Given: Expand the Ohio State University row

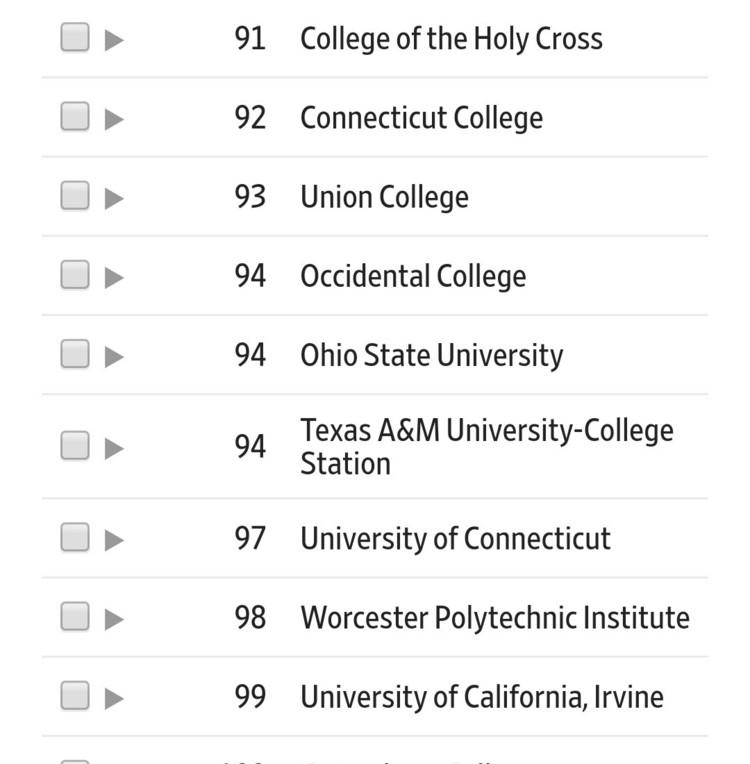Looking at the screenshot, I should [x=114, y=356].
